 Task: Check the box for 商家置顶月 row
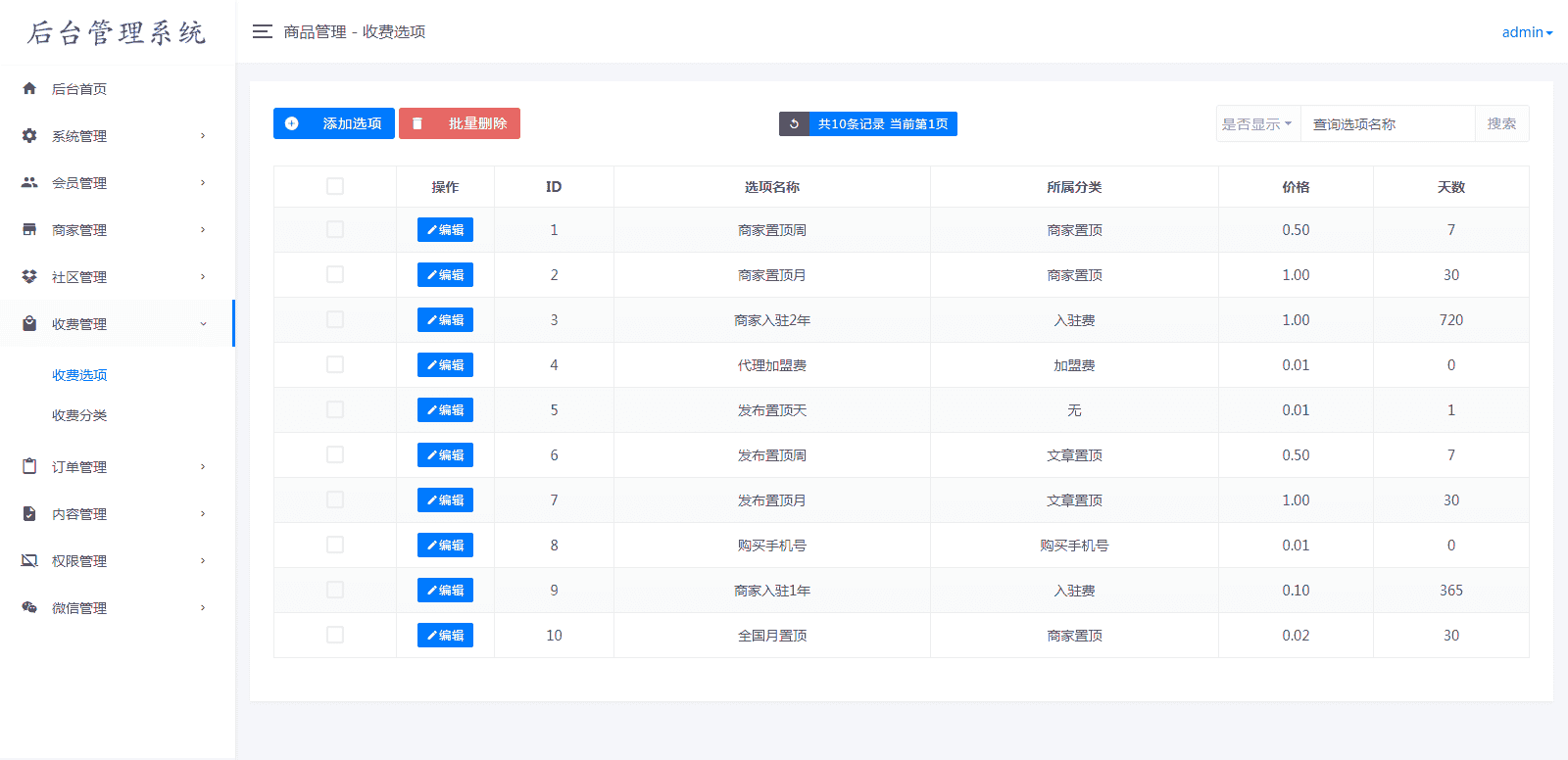335,274
